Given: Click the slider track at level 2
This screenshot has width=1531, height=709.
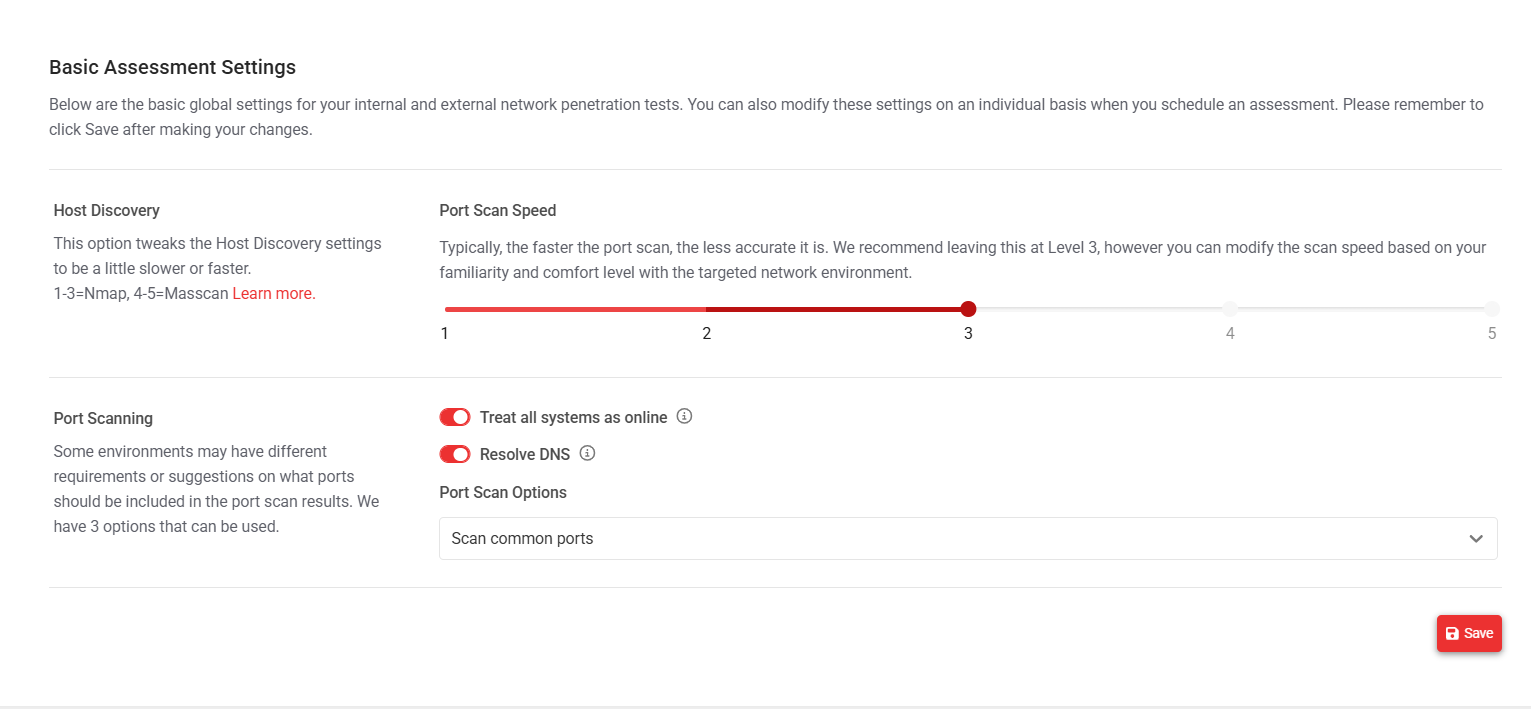Looking at the screenshot, I should [706, 309].
